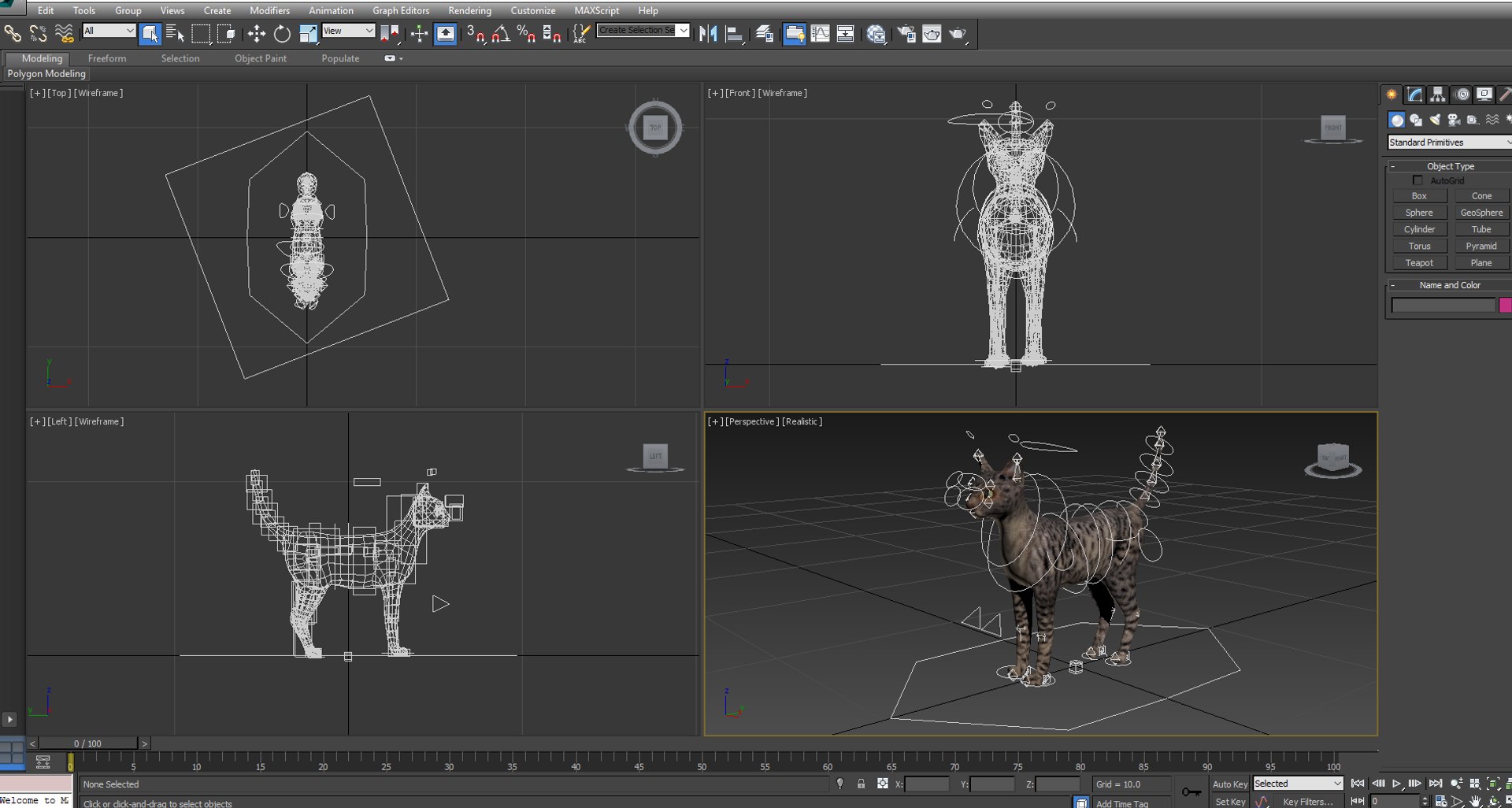Click the Mirror tool icon
This screenshot has height=808, width=1512.
[707, 33]
